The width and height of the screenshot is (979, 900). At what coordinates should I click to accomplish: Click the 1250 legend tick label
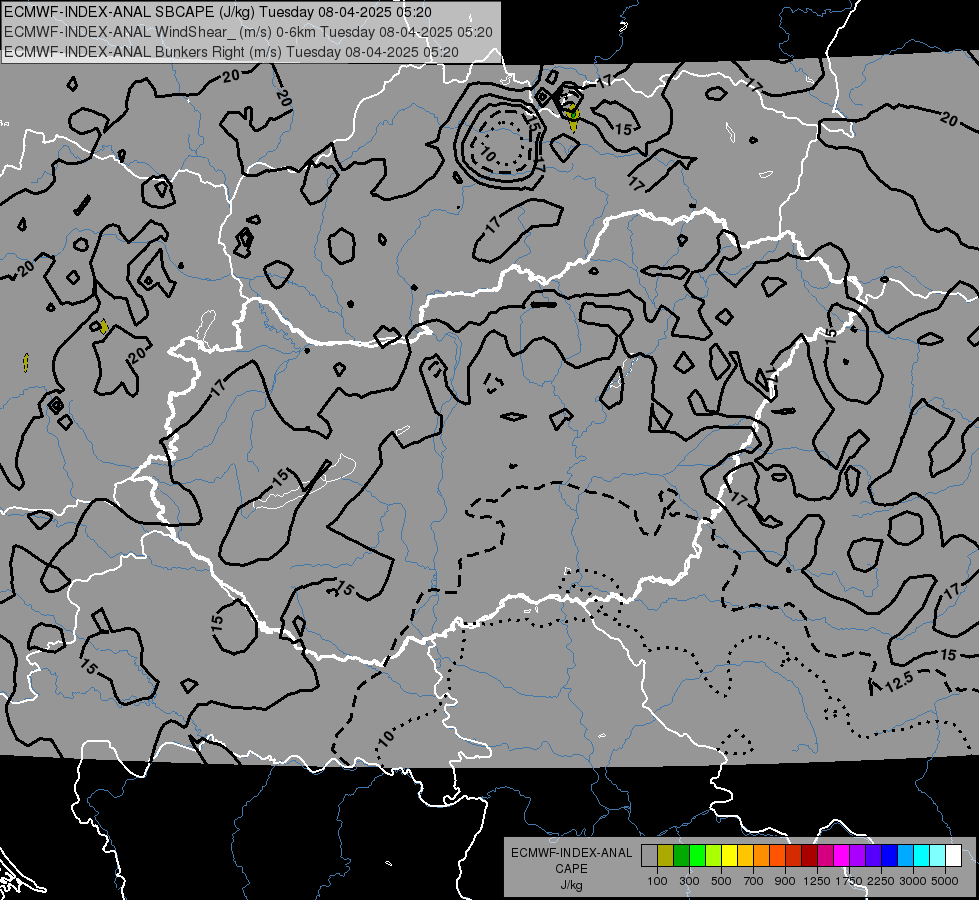tap(817, 881)
